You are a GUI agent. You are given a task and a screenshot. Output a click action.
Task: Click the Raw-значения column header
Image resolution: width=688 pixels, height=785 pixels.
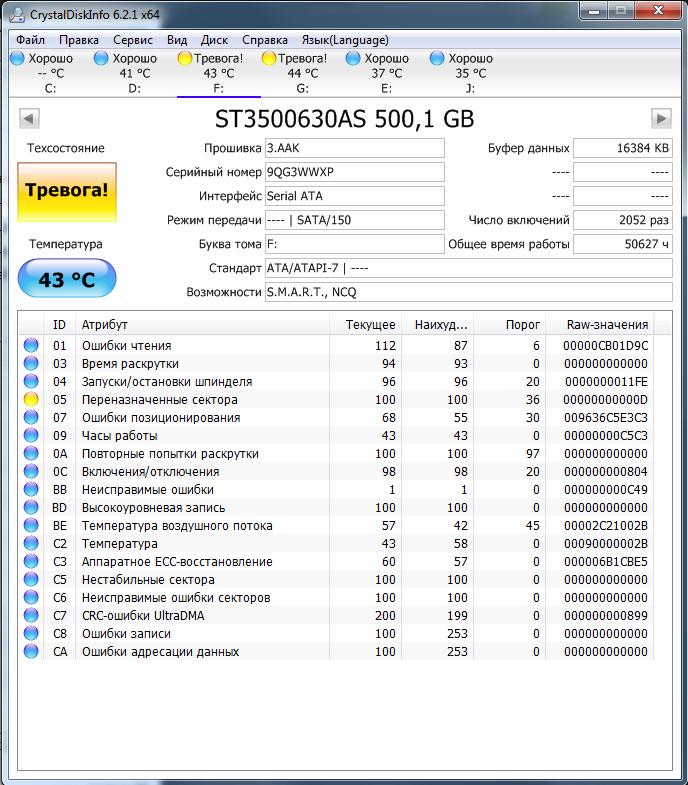click(609, 325)
